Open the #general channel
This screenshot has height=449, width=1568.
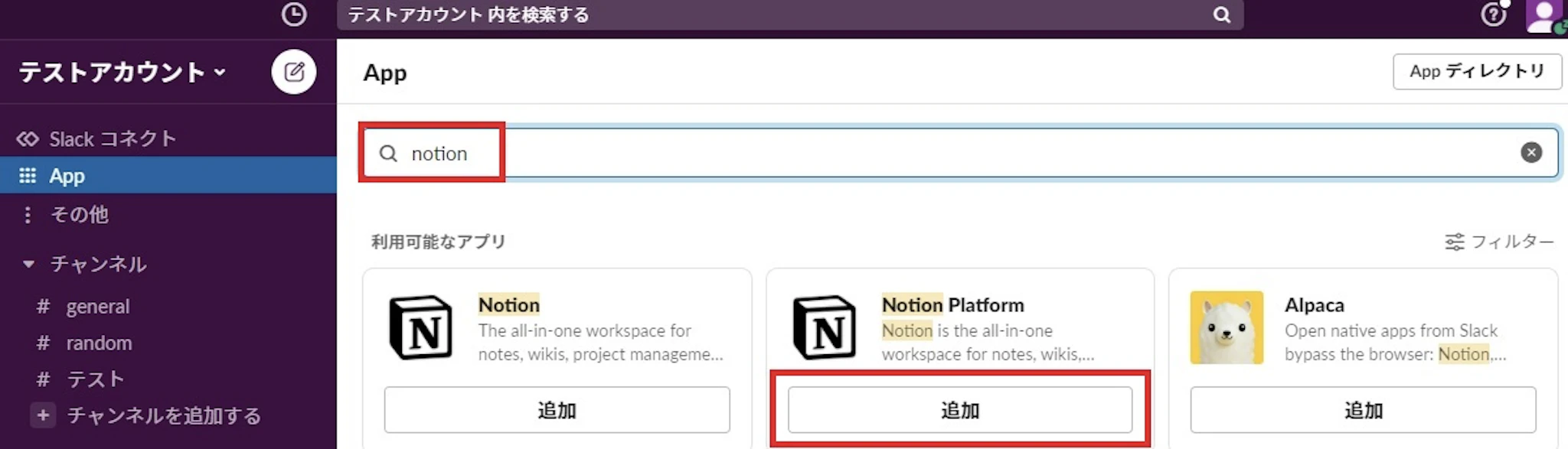click(x=97, y=307)
